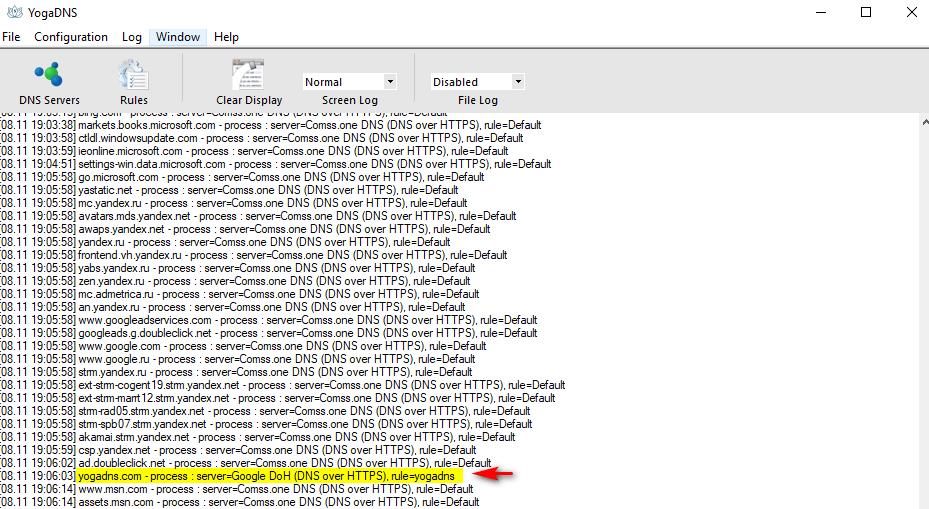Open the Log menu
The width and height of the screenshot is (929, 509).
pyautogui.click(x=132, y=37)
